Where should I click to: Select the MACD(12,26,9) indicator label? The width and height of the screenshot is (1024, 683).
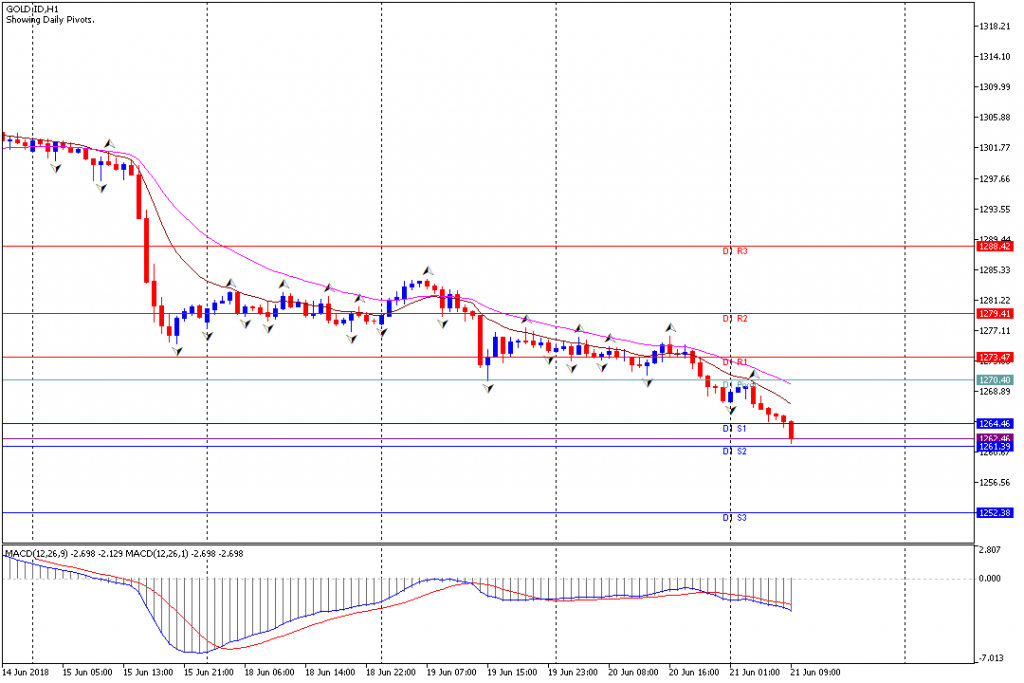click(x=37, y=554)
